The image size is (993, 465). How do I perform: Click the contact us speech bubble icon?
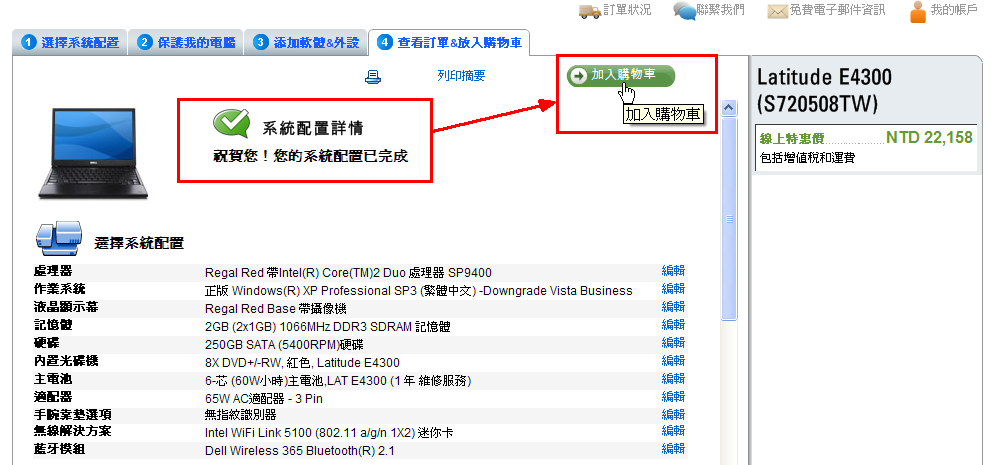click(685, 11)
